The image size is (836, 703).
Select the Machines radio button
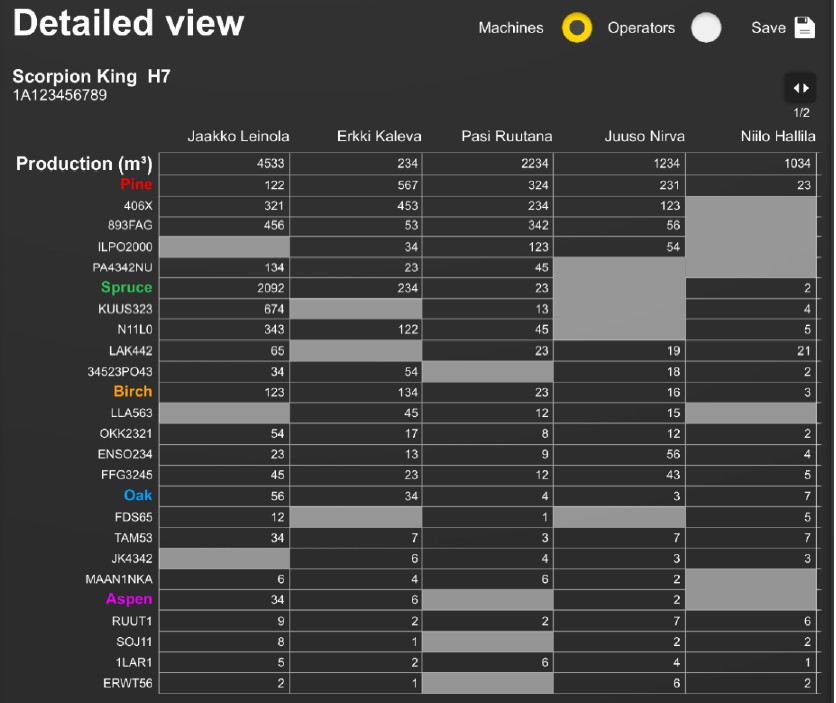click(577, 28)
